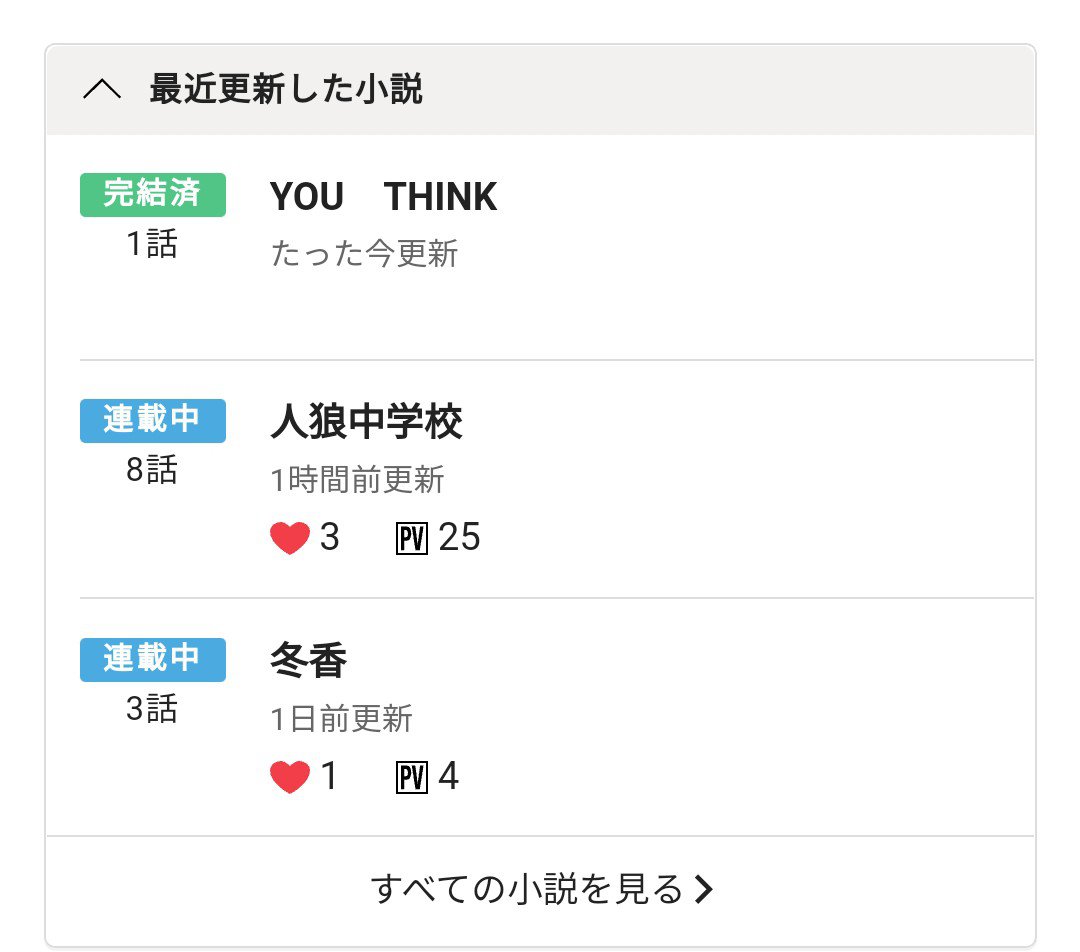The height and width of the screenshot is (952, 1080).
Task: Click the たった今更新 timestamp text
Action: tap(364, 254)
